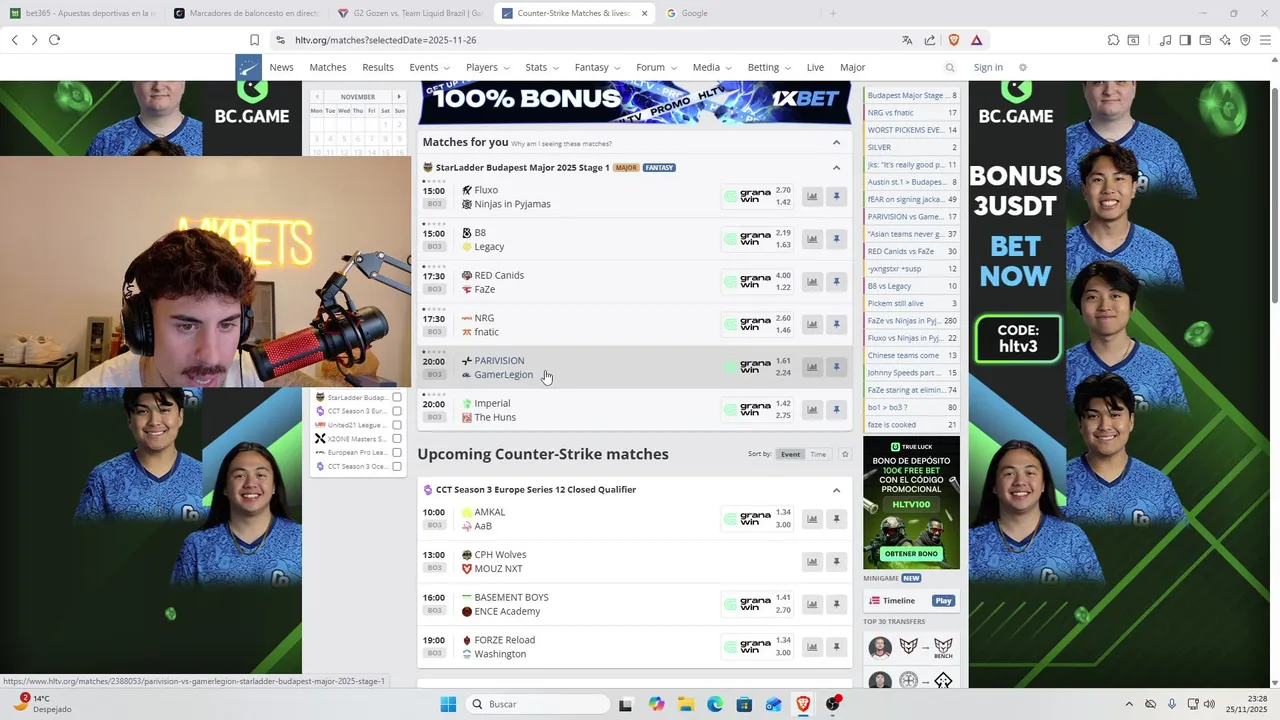Open stats chart for CPH Wolves vs MOUZ NXT
This screenshot has width=1280, height=720.
click(812, 561)
